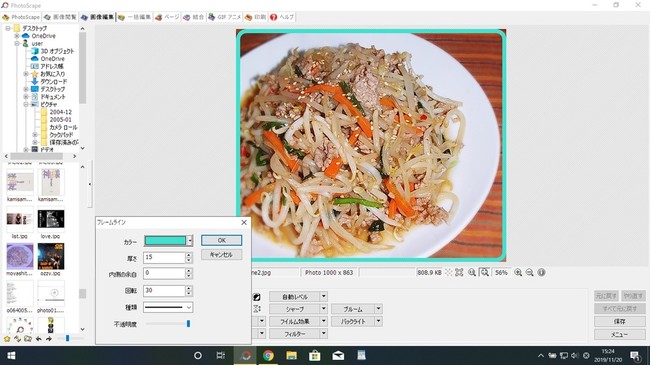
Task: Click the キャンセル button in dialog
Action: point(221,255)
